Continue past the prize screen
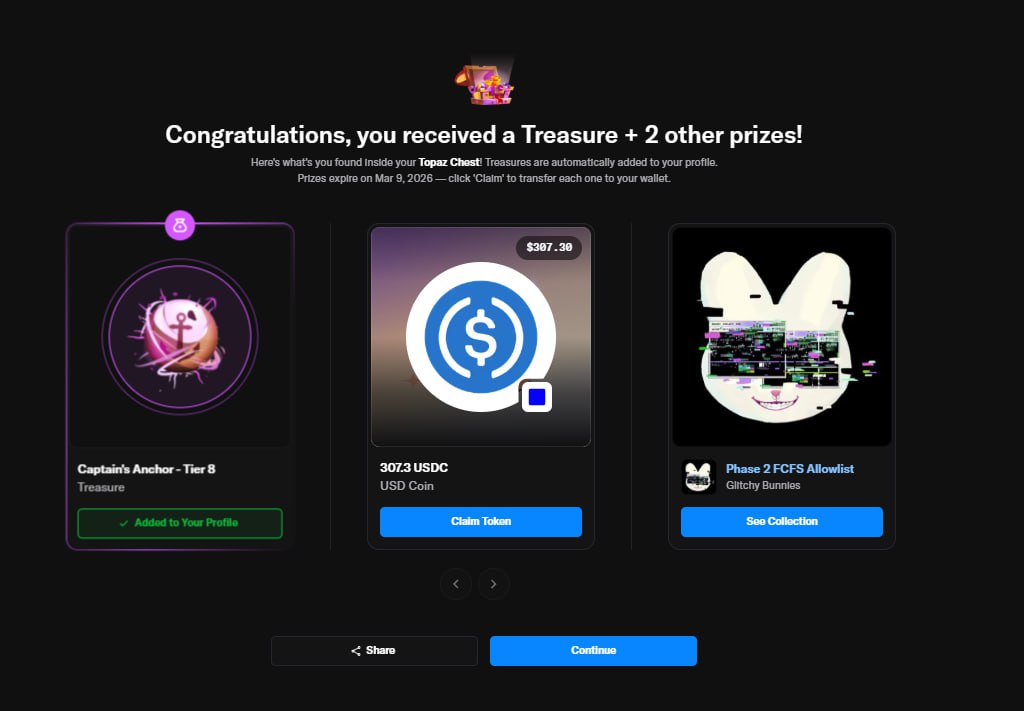The height and width of the screenshot is (711, 1024). [593, 651]
